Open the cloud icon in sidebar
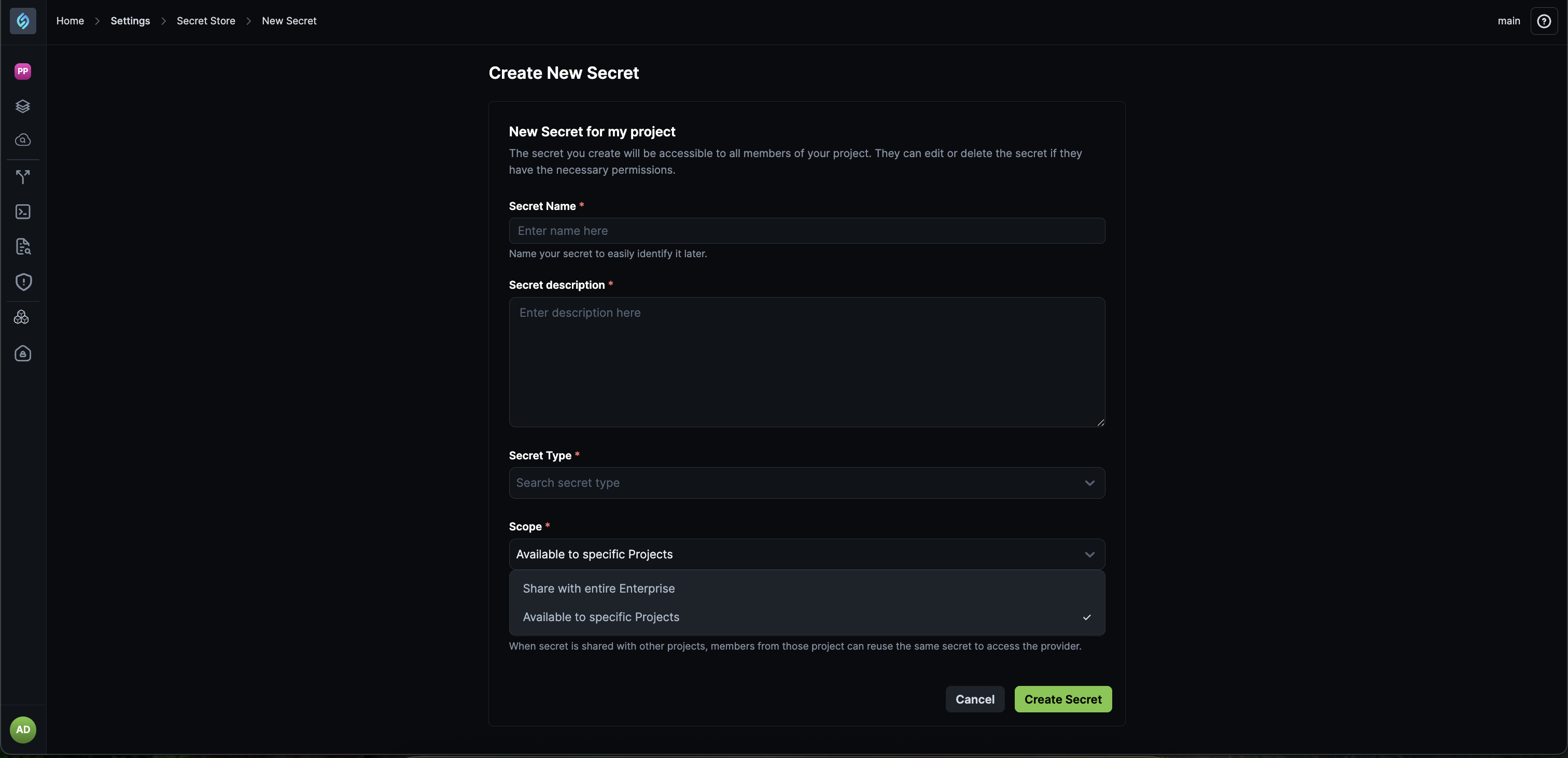This screenshot has width=1568, height=758. click(x=23, y=140)
